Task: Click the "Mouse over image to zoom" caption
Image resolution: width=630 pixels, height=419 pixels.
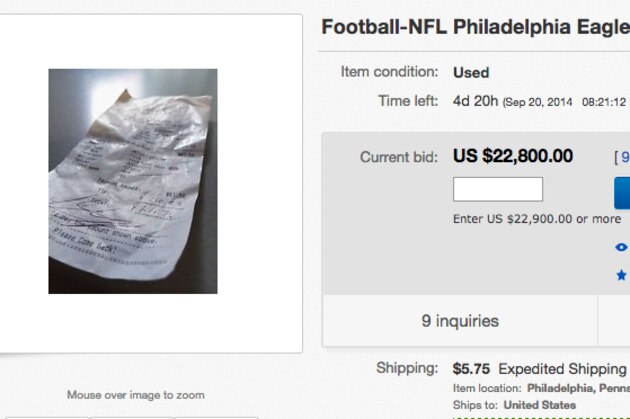Action: pos(136,395)
